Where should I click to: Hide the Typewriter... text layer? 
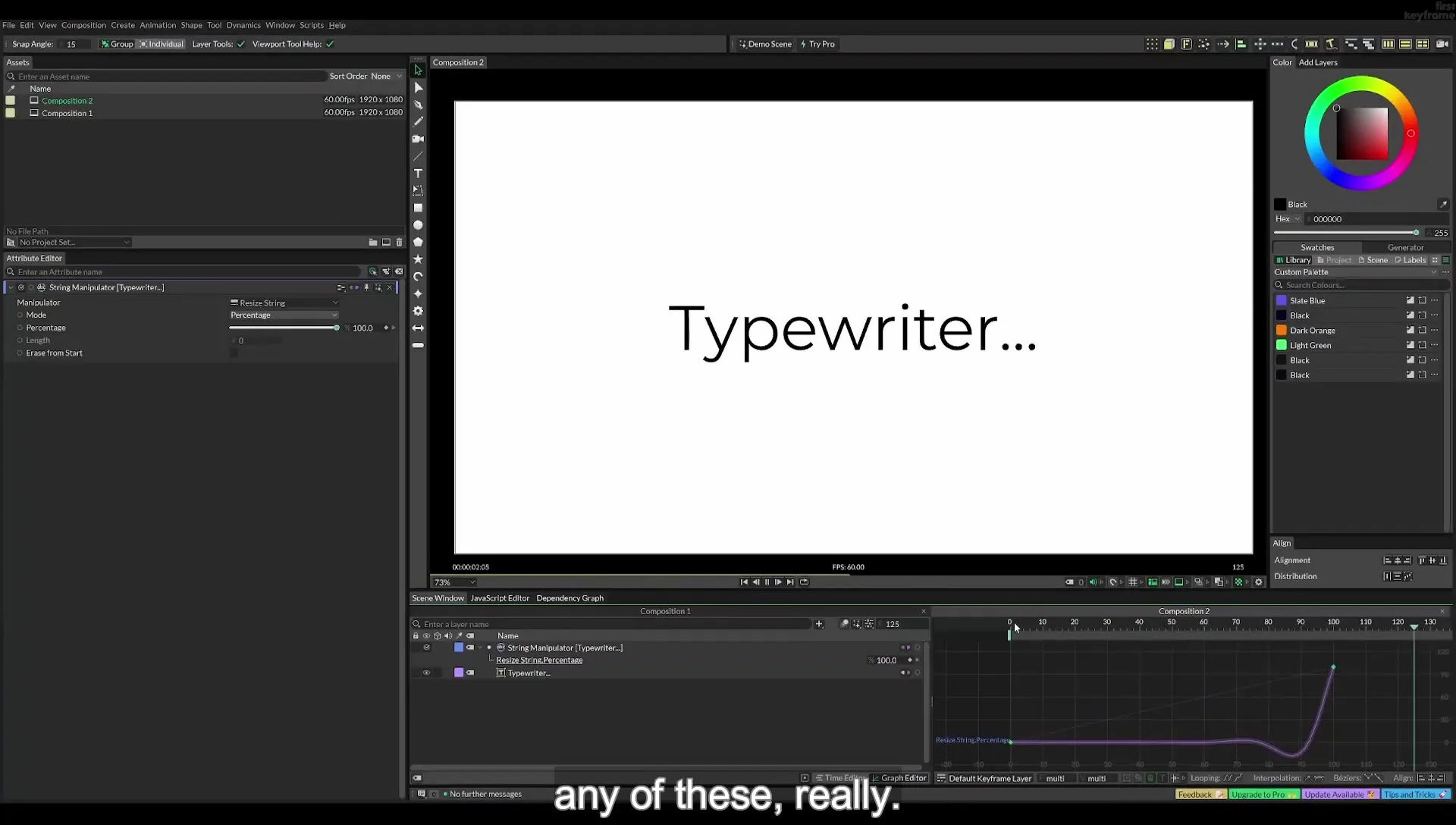click(426, 673)
